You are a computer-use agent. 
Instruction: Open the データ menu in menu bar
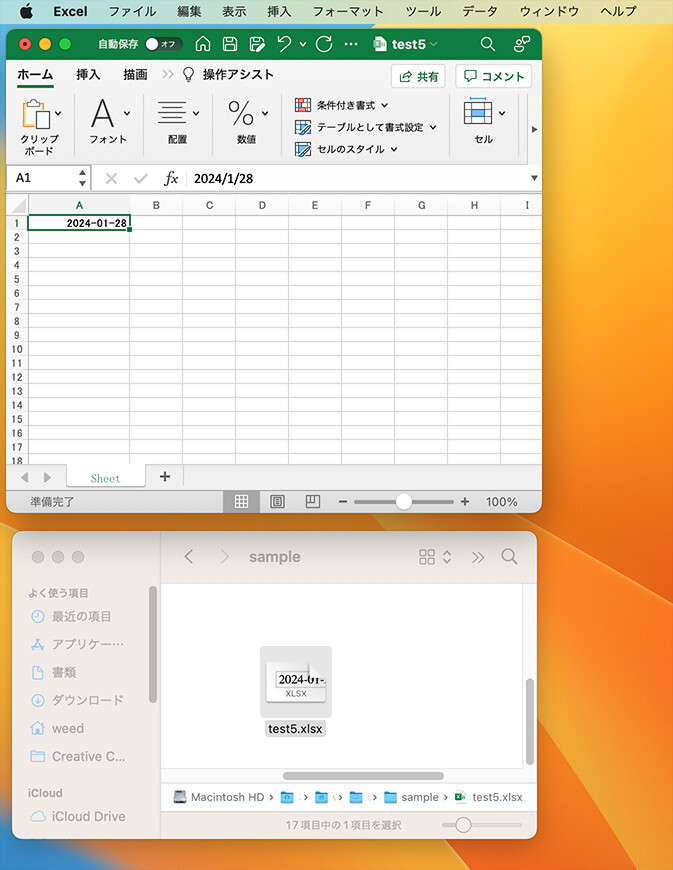[x=480, y=11]
